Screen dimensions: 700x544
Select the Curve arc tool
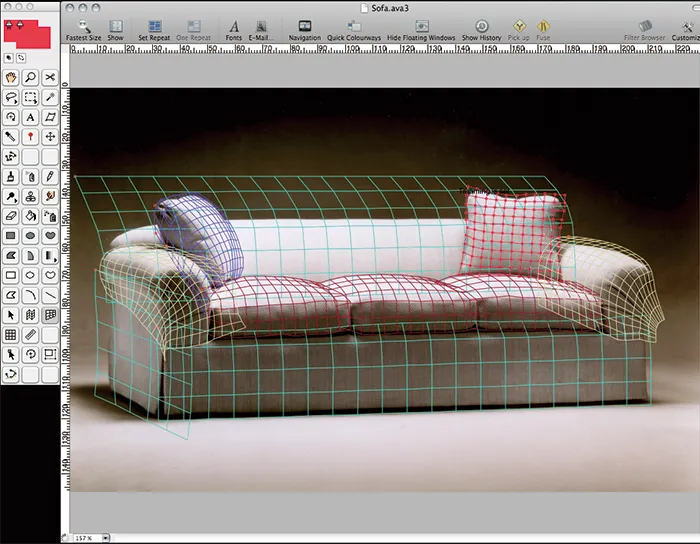tap(30, 295)
